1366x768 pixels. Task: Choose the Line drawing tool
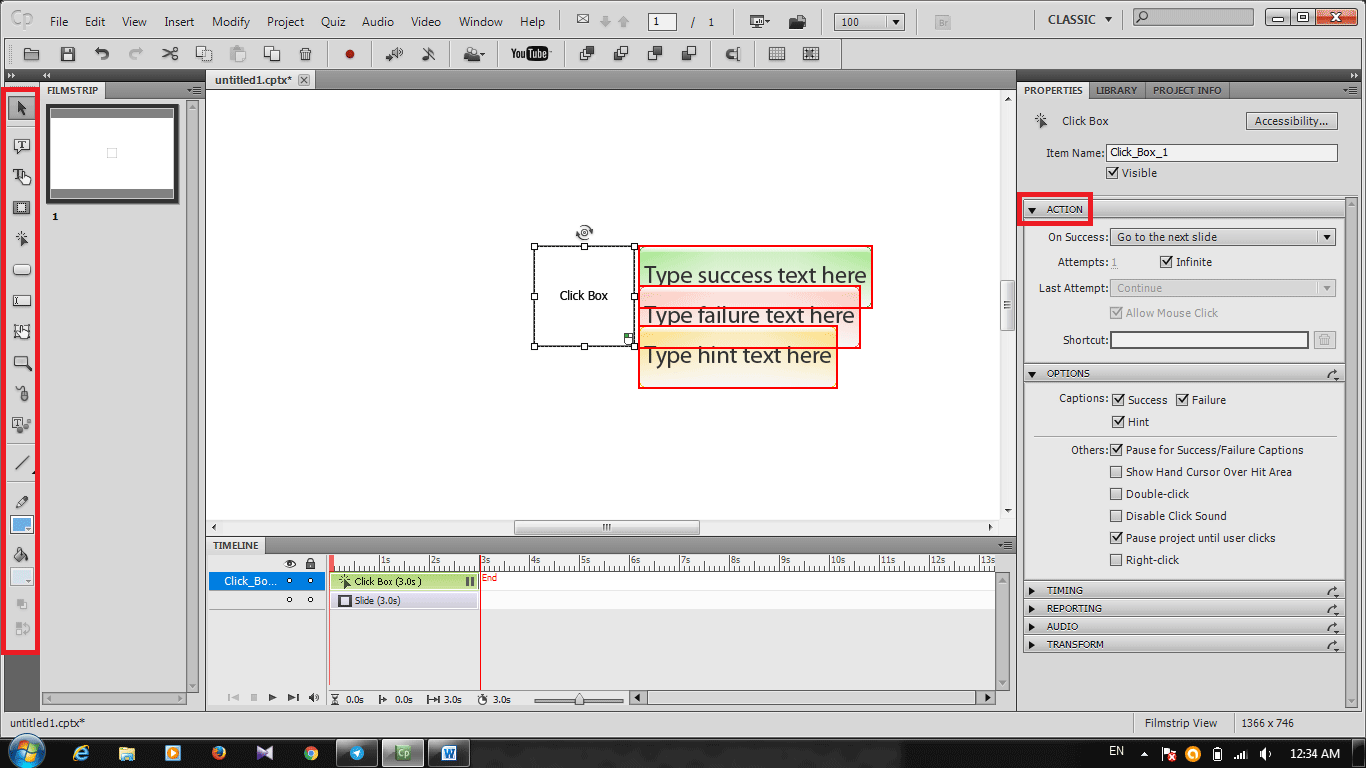[21, 463]
